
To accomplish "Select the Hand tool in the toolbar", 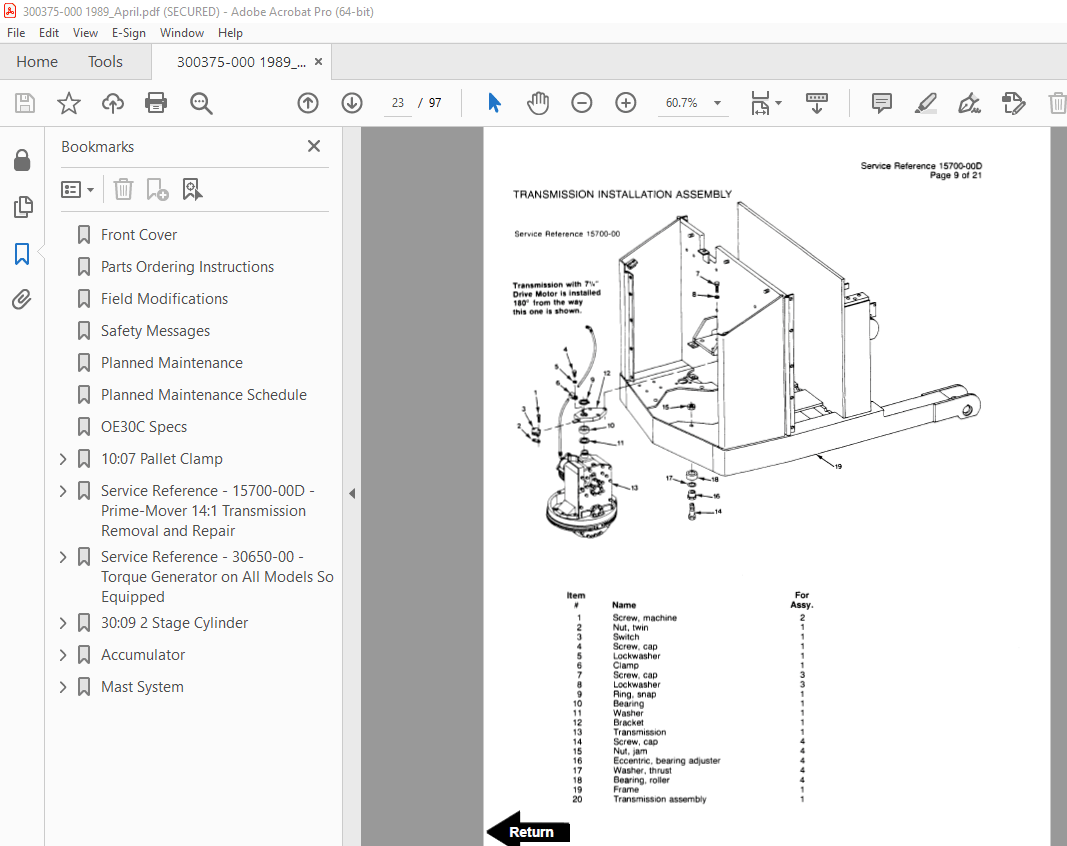I will [538, 102].
